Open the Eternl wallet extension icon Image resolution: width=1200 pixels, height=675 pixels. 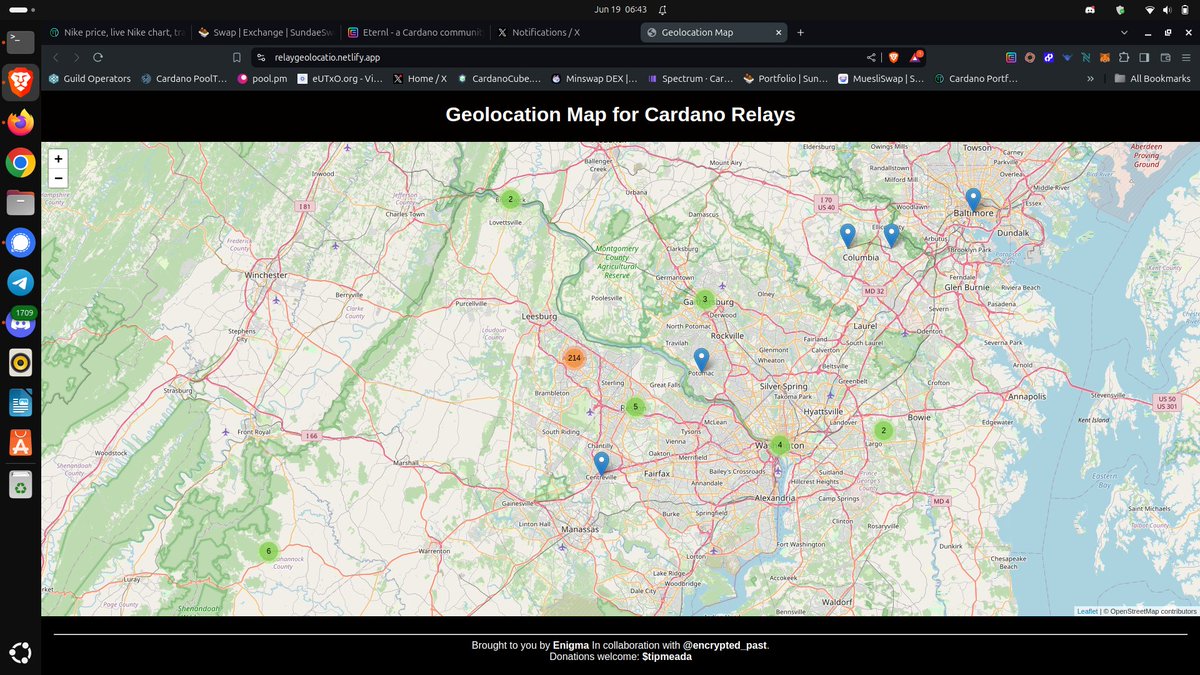[1011, 57]
